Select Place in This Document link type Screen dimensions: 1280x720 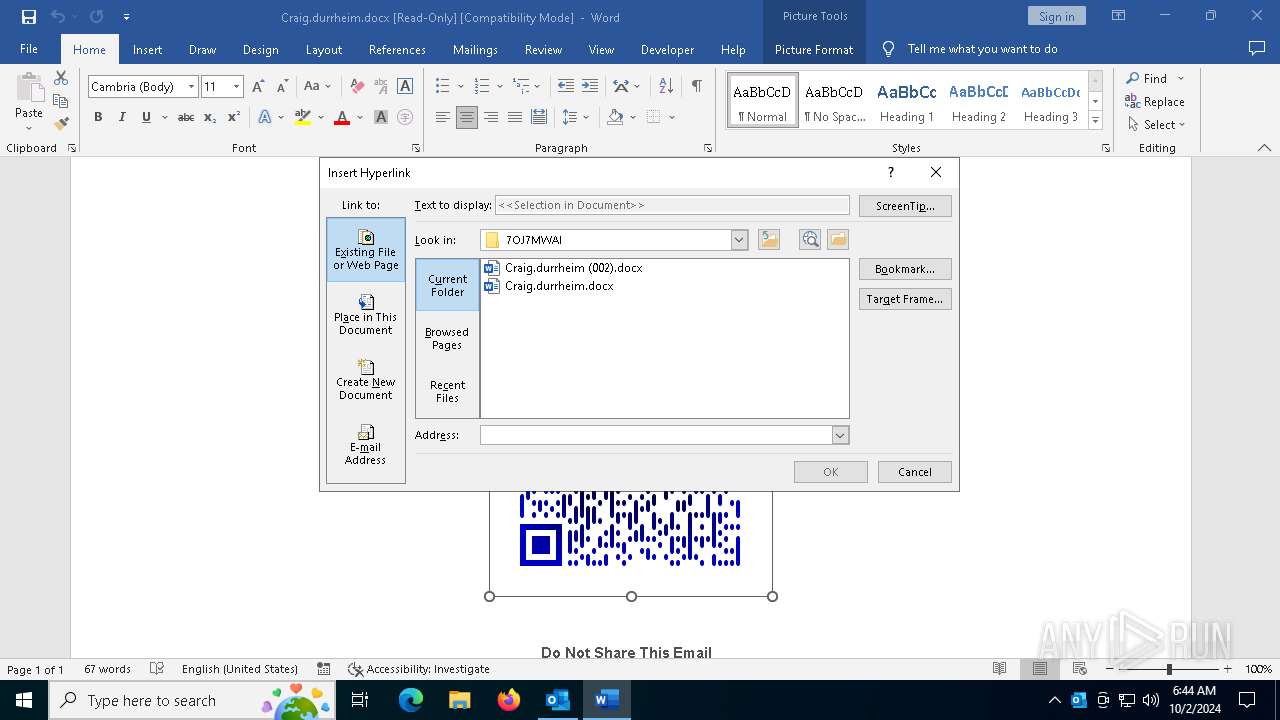click(366, 315)
